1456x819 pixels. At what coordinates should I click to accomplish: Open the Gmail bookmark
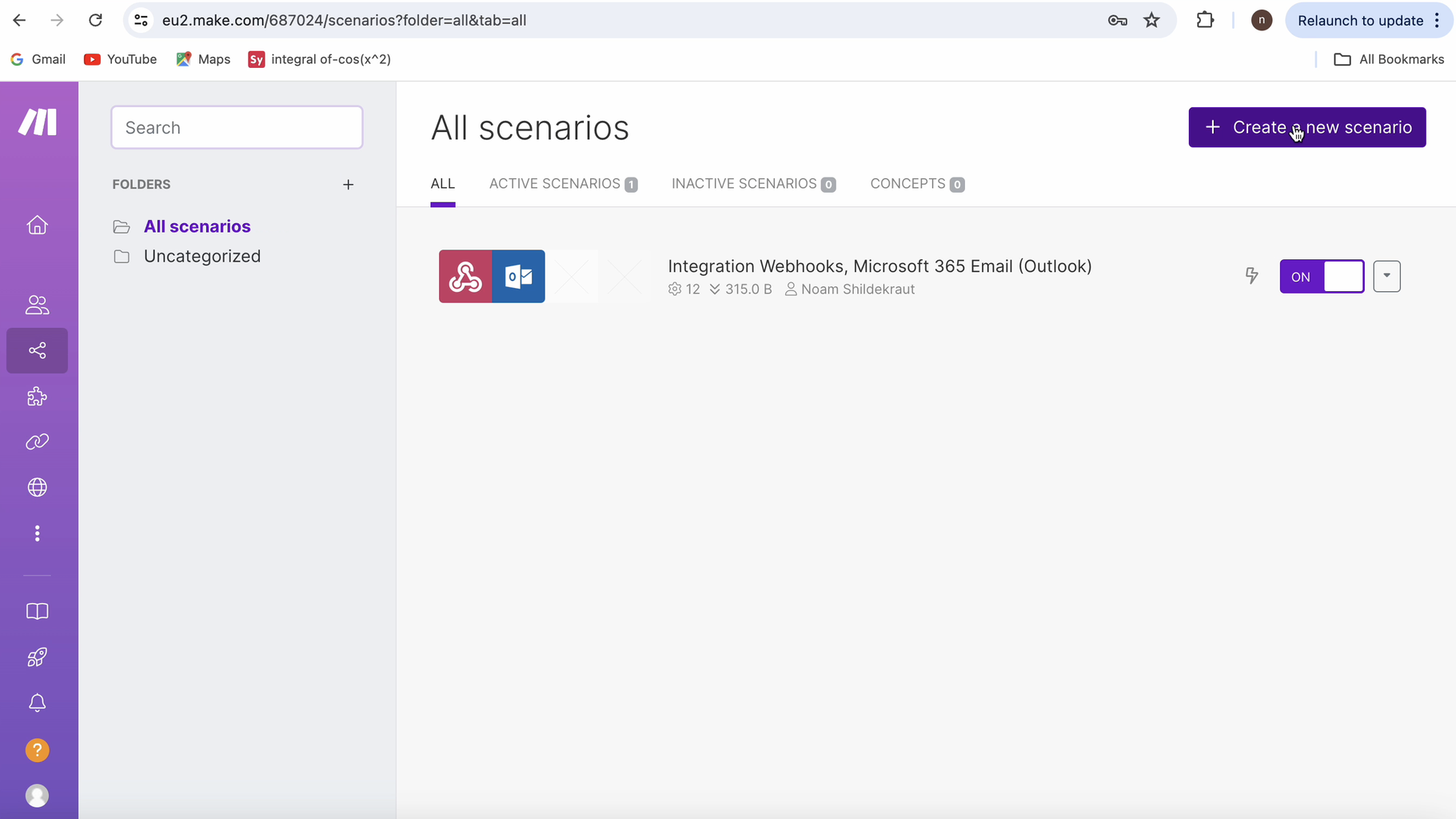point(38,59)
